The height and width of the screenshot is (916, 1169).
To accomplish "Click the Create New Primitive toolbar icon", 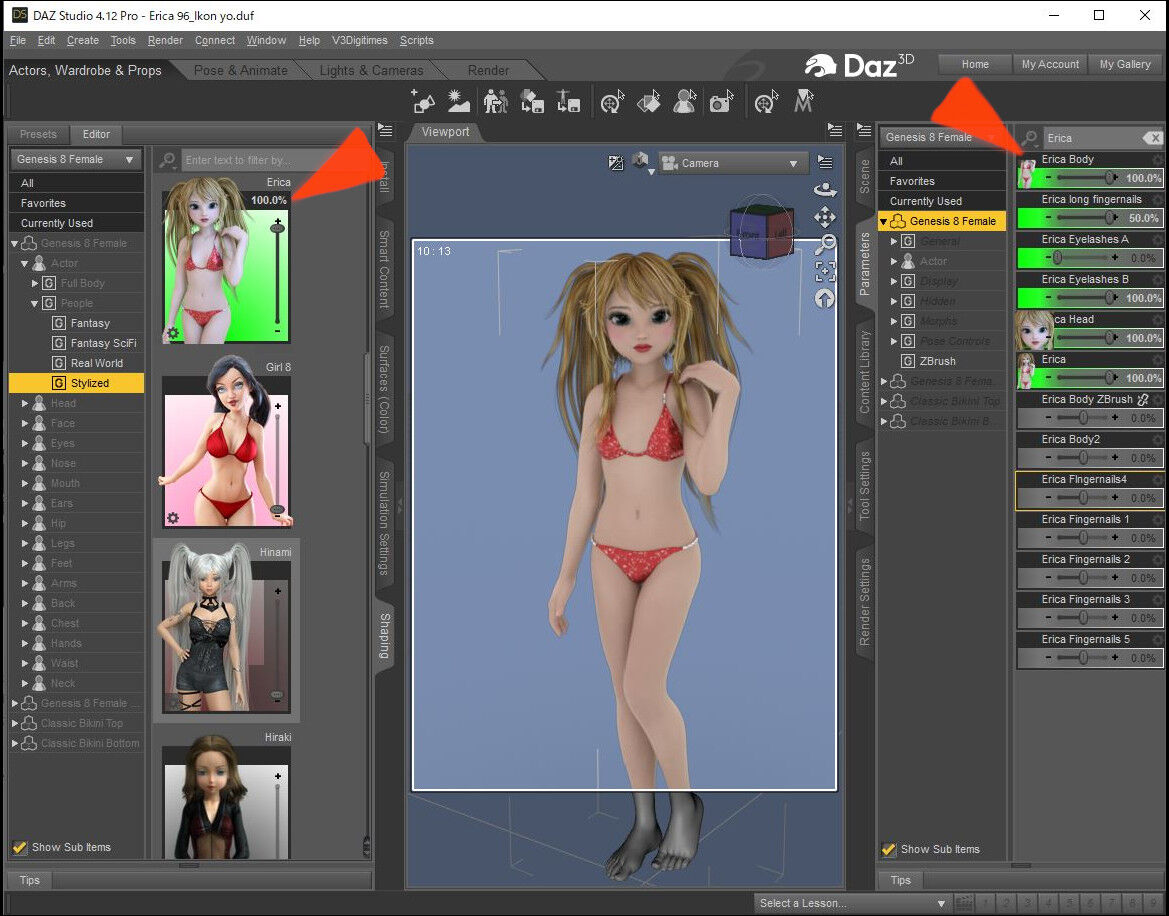I will click(x=423, y=101).
